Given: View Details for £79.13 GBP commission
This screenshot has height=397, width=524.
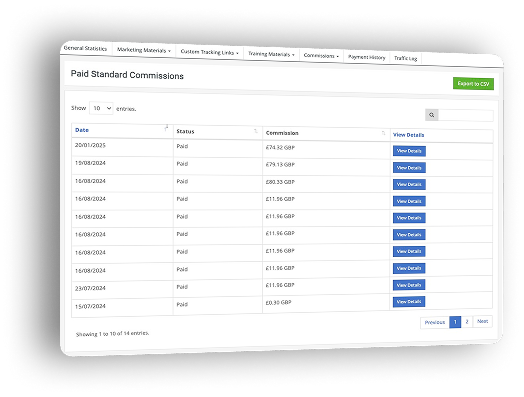Looking at the screenshot, I should [x=409, y=168].
